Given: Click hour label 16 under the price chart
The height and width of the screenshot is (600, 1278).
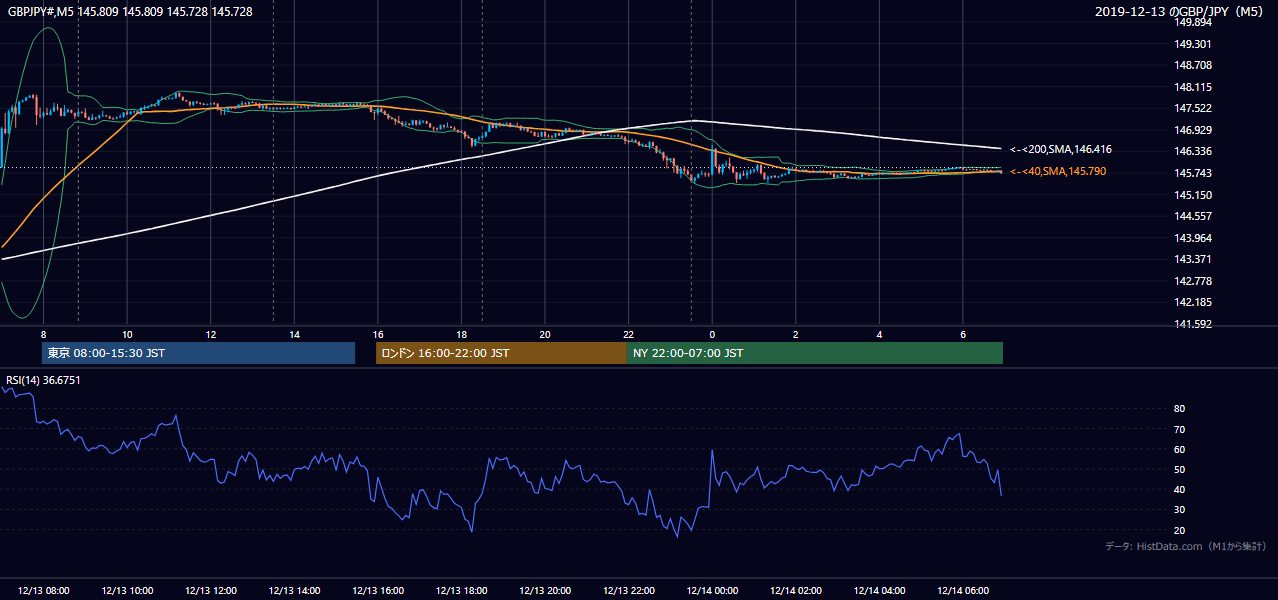Looking at the screenshot, I should [378, 334].
